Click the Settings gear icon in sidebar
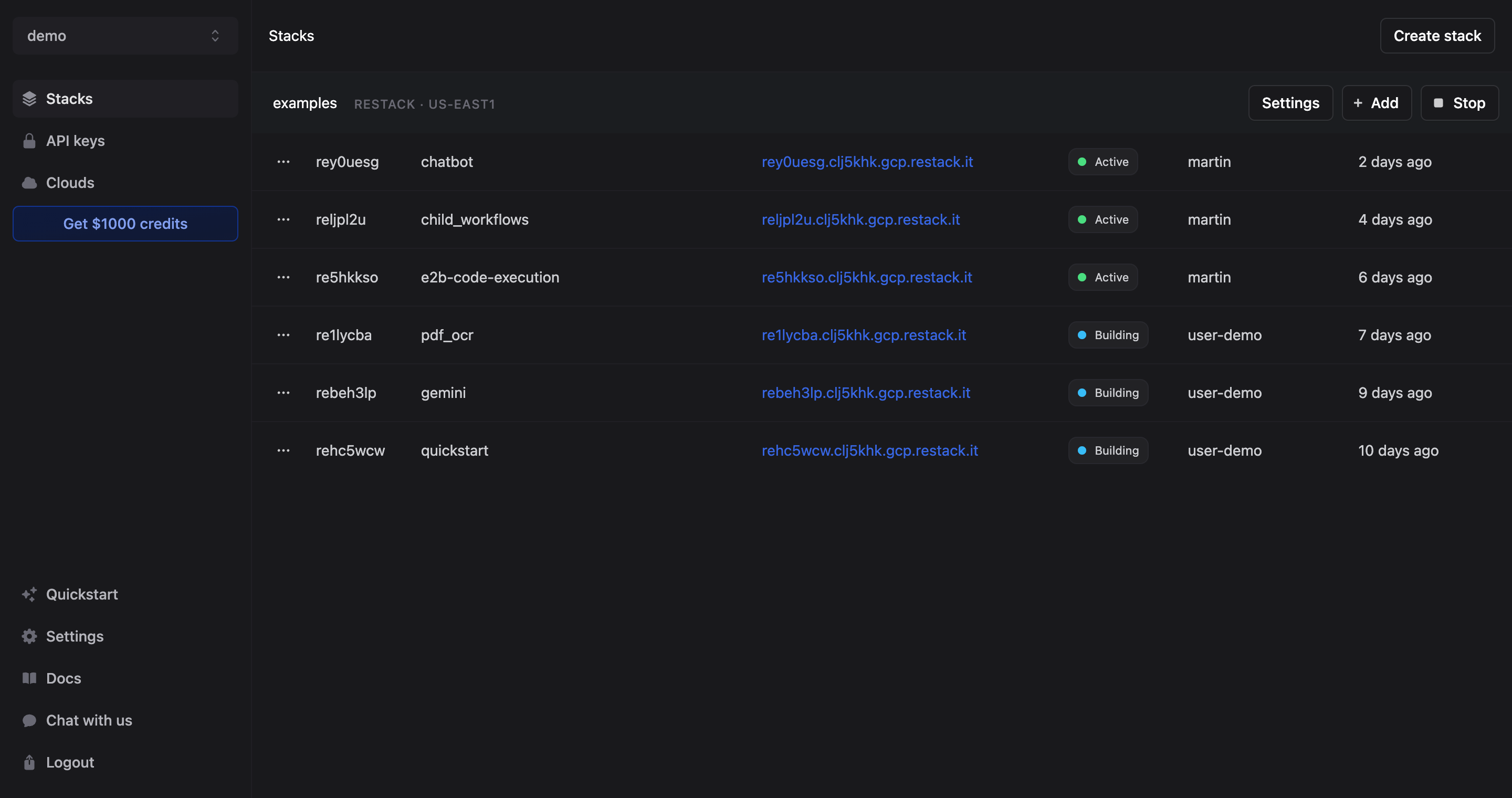The width and height of the screenshot is (1512, 798). coord(29,637)
